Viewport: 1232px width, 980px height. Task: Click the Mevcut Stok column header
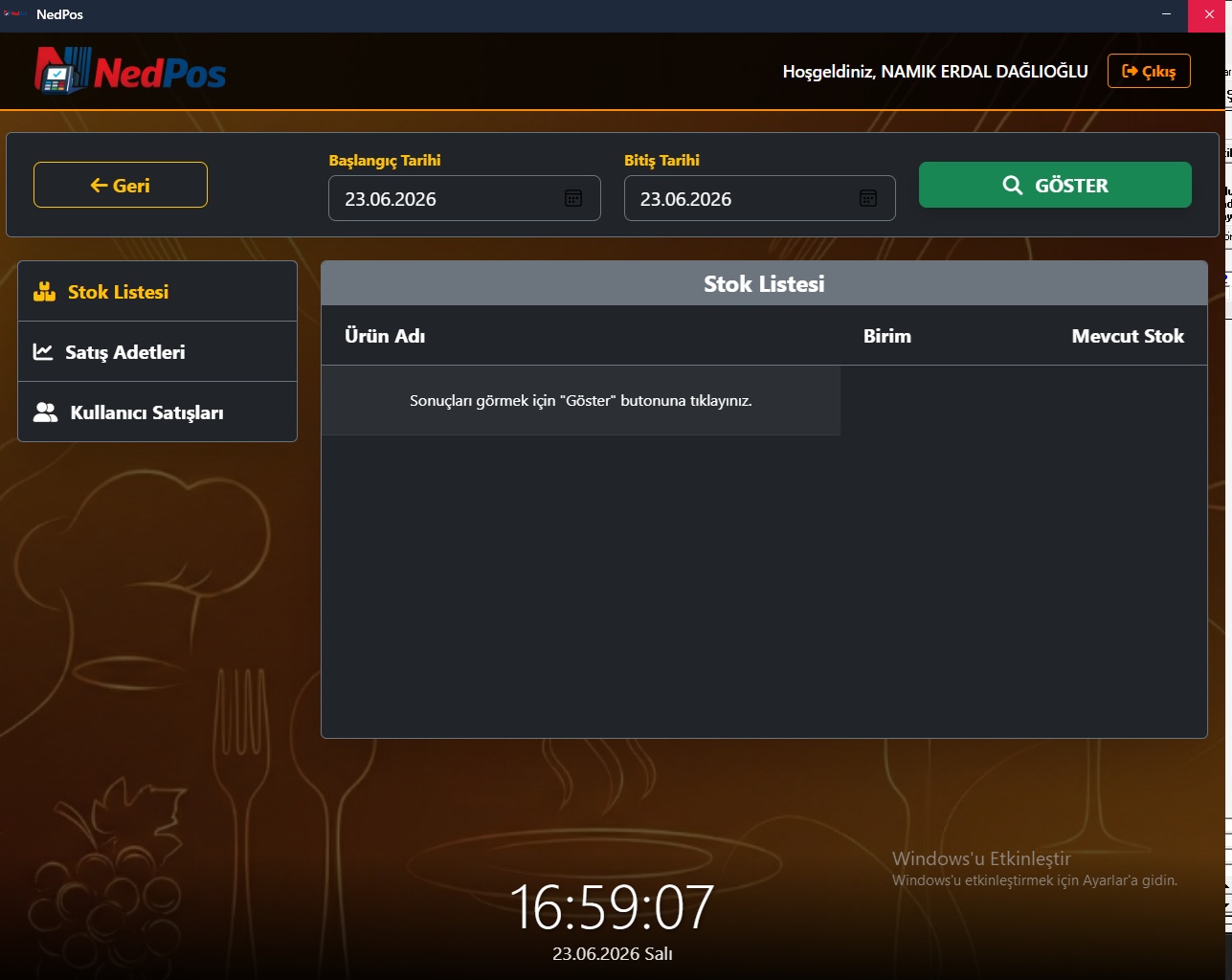[x=1128, y=336]
